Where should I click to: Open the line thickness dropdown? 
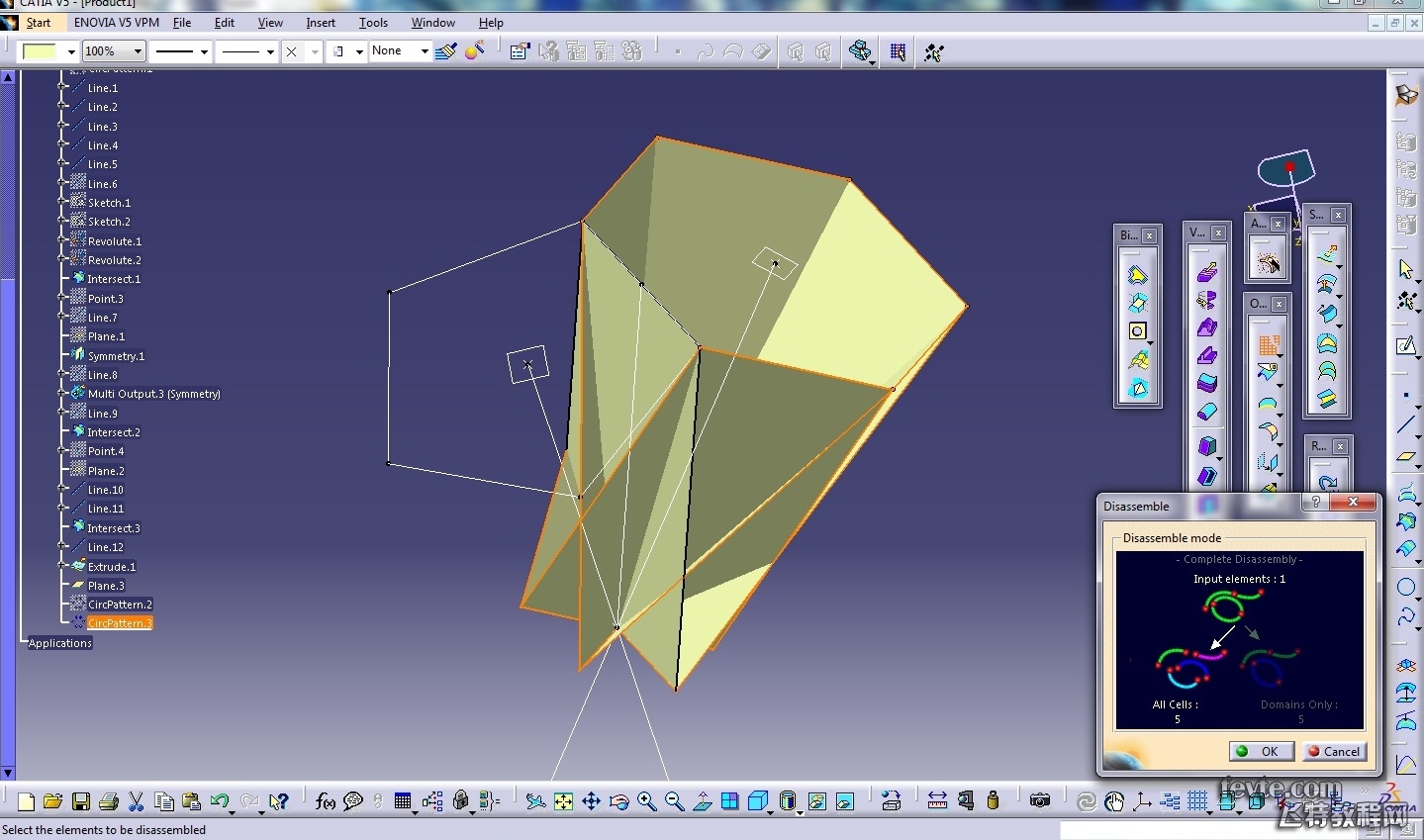204,51
